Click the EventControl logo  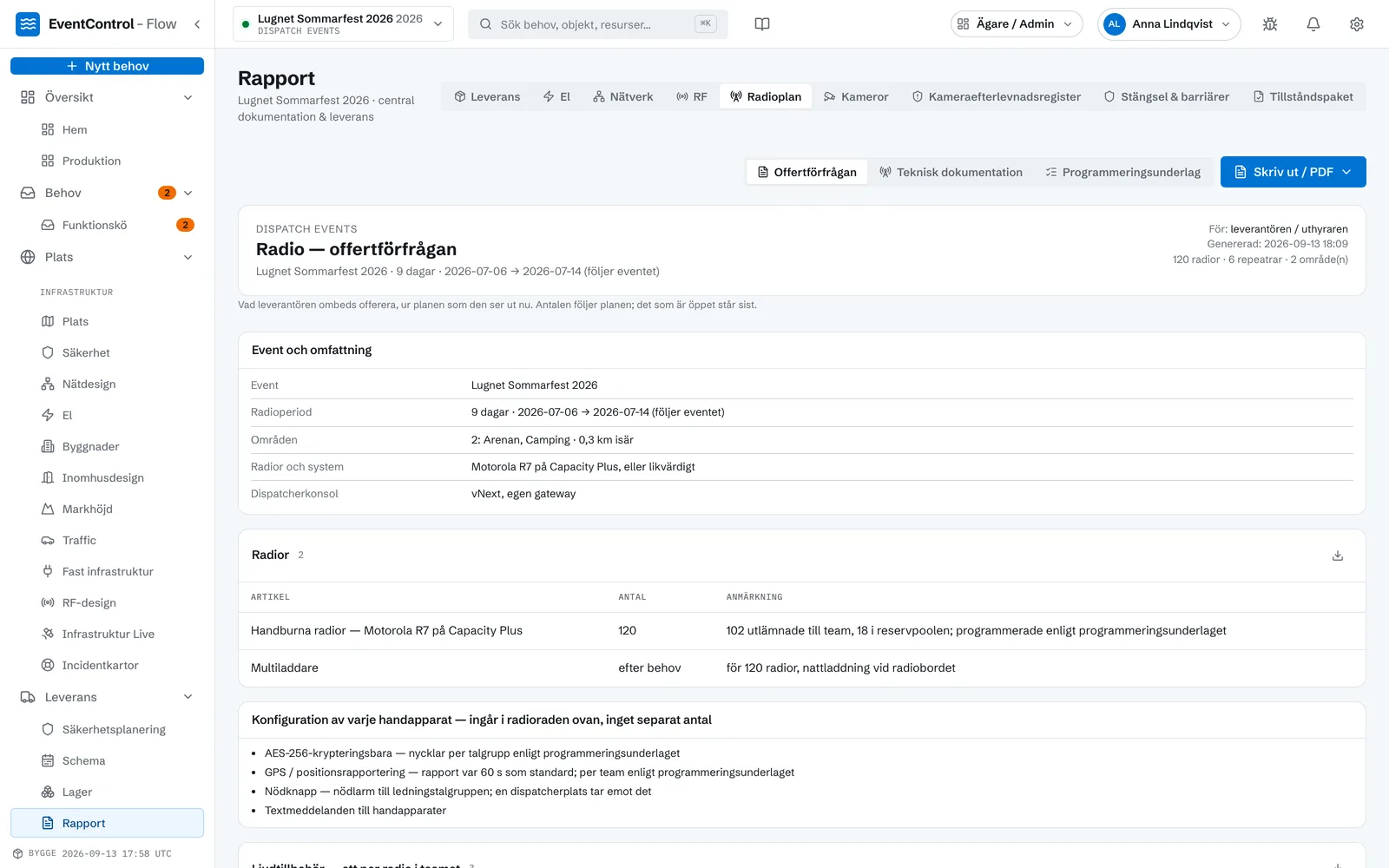(x=29, y=24)
